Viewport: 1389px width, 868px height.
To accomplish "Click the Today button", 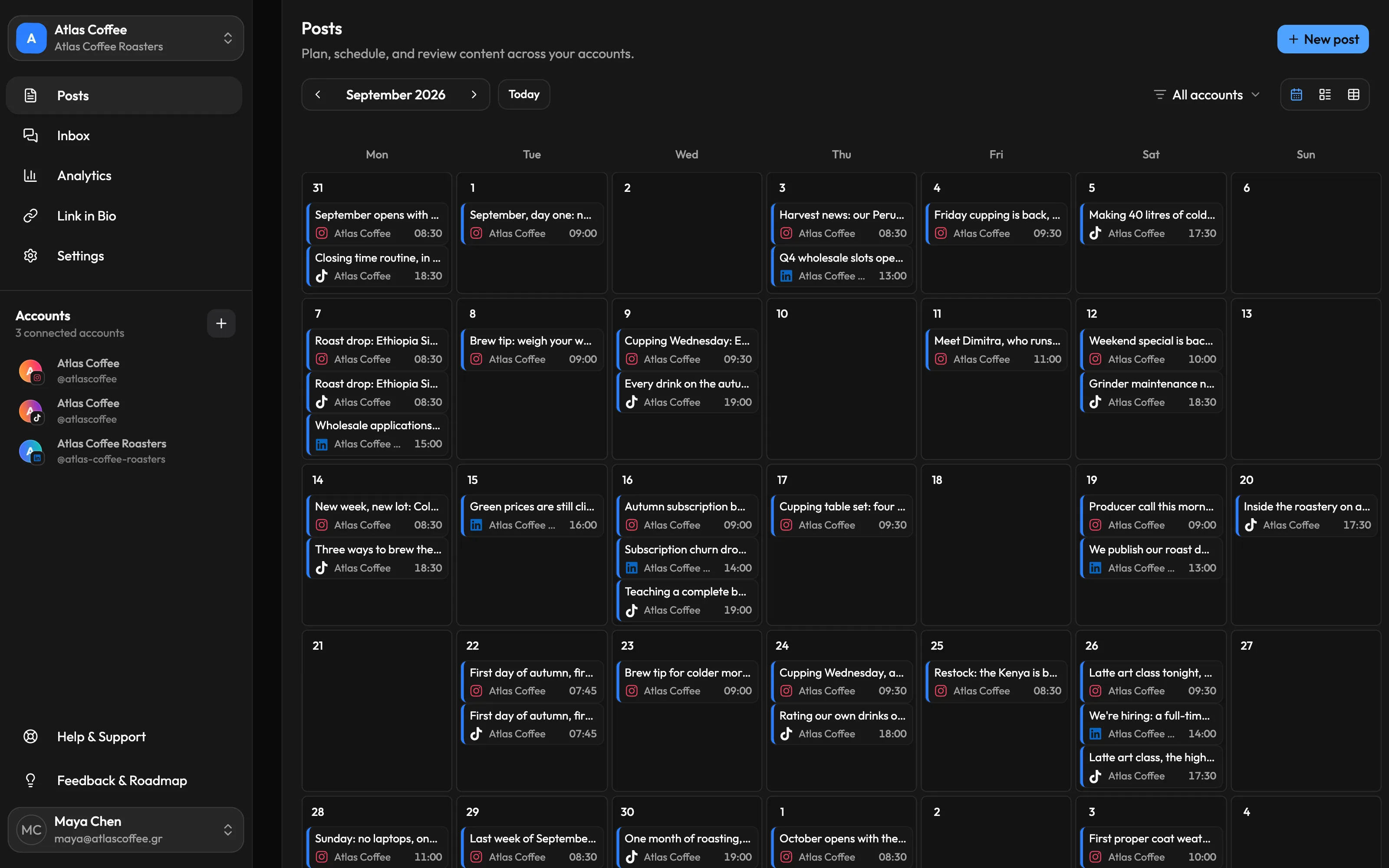I will [x=523, y=95].
